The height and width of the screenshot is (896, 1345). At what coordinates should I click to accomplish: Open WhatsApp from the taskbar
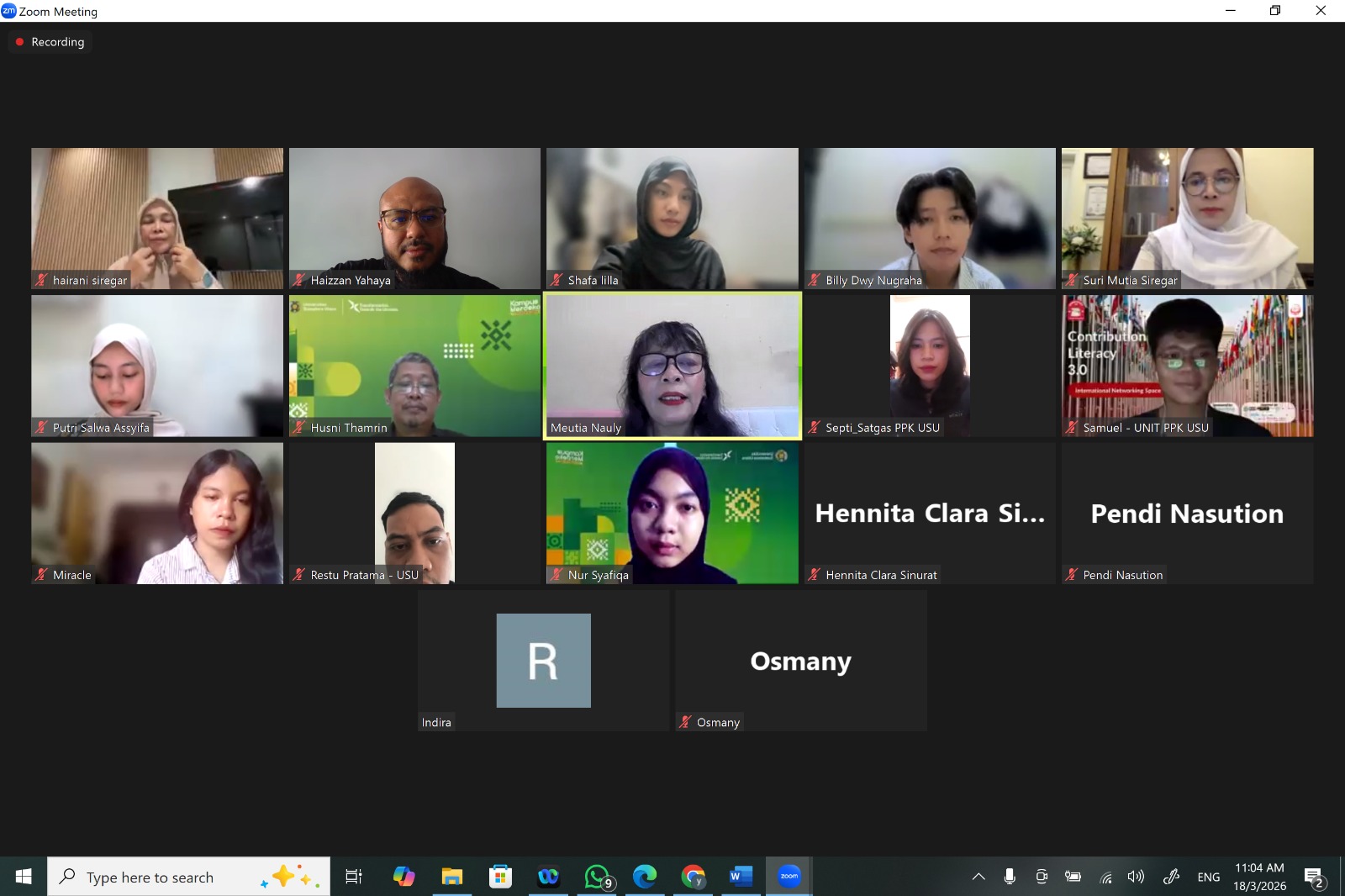[x=597, y=877]
